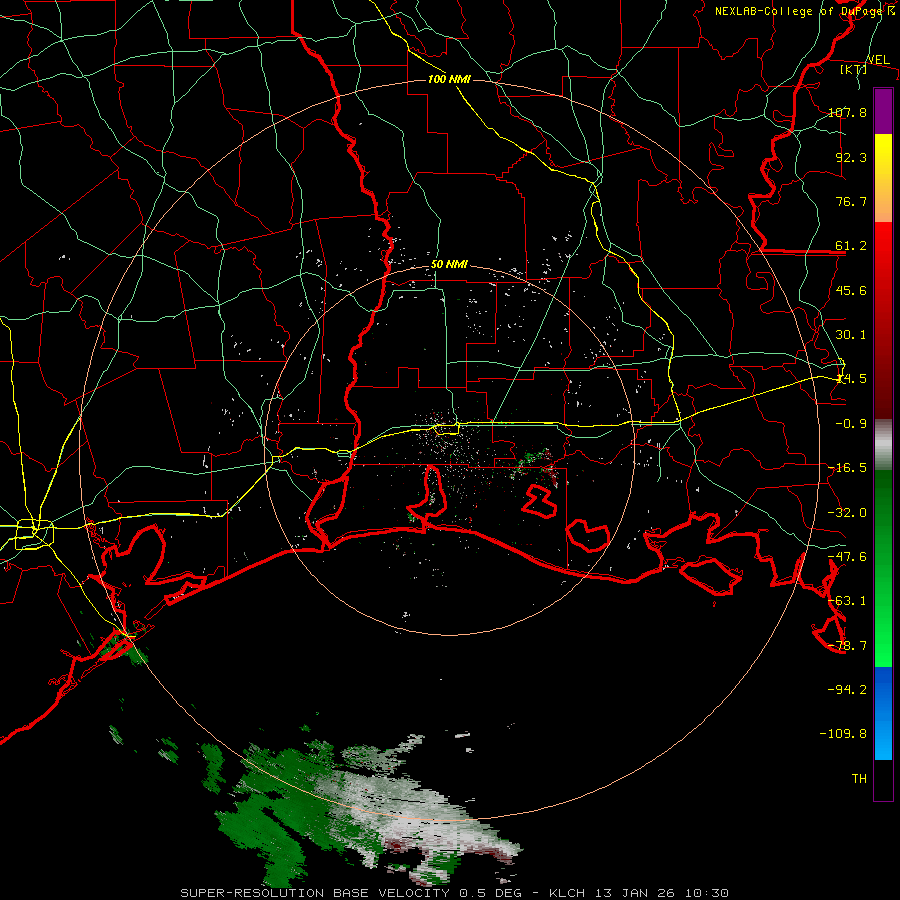This screenshot has width=900, height=900.
Task: Click the black TH segment of the color bar
Action: (x=883, y=780)
